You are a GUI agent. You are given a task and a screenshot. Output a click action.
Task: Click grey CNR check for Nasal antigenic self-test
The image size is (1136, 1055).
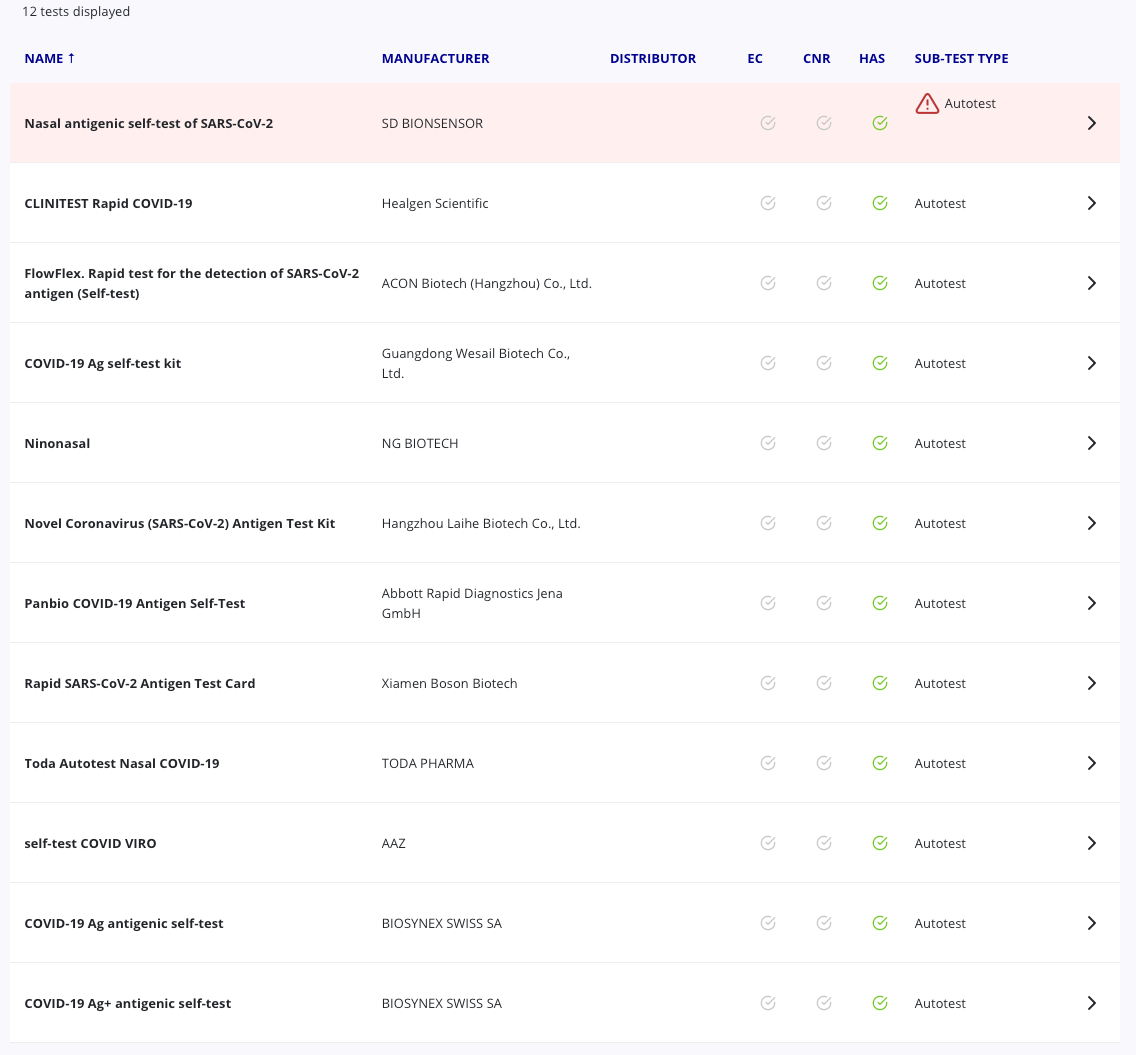824,123
